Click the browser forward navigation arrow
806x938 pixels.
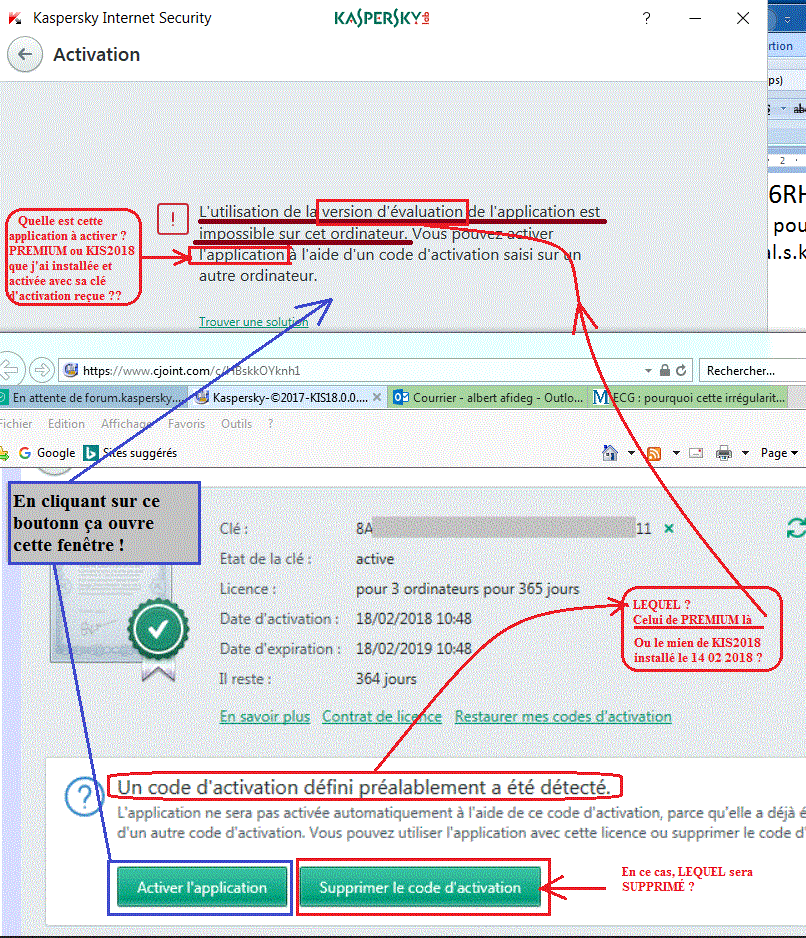click(x=42, y=370)
